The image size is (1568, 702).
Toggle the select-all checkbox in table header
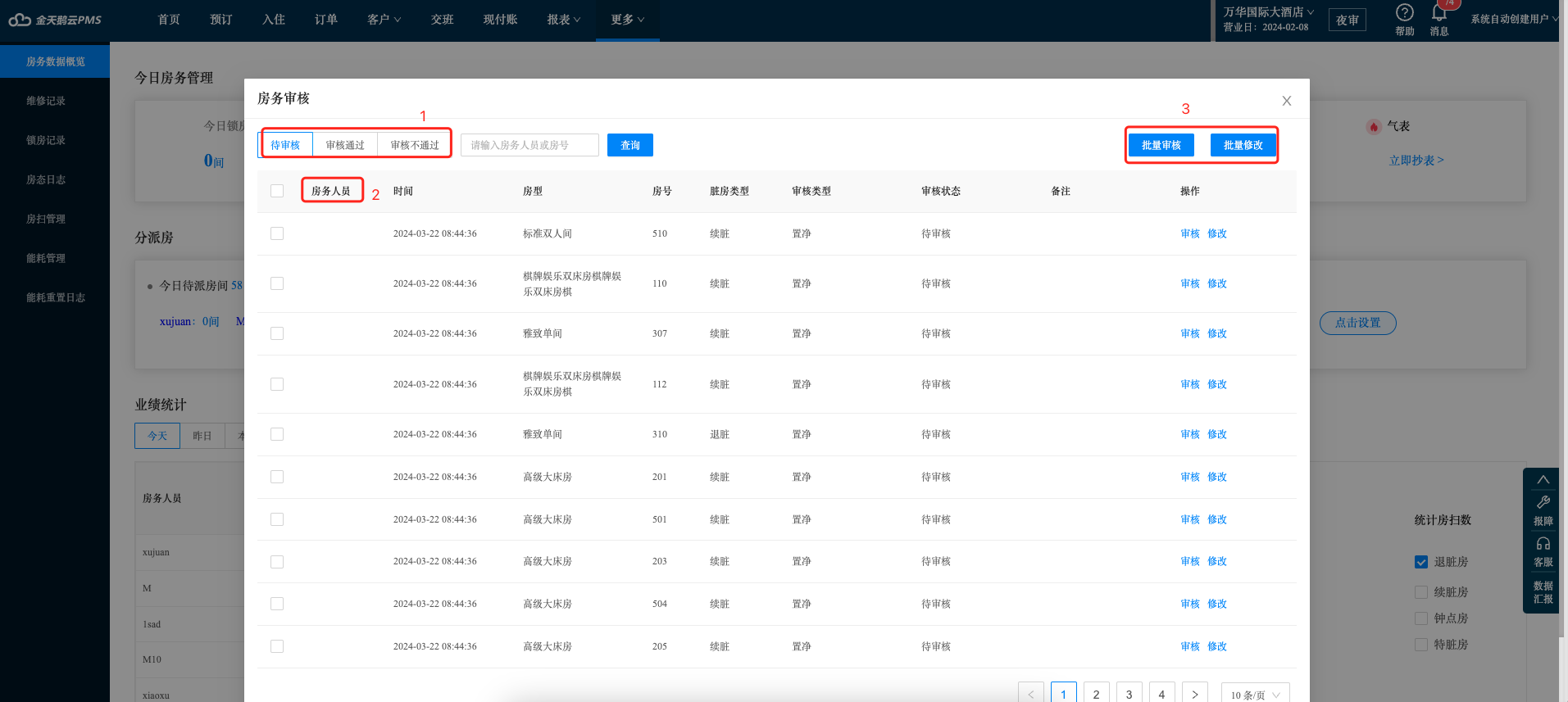pos(277,191)
